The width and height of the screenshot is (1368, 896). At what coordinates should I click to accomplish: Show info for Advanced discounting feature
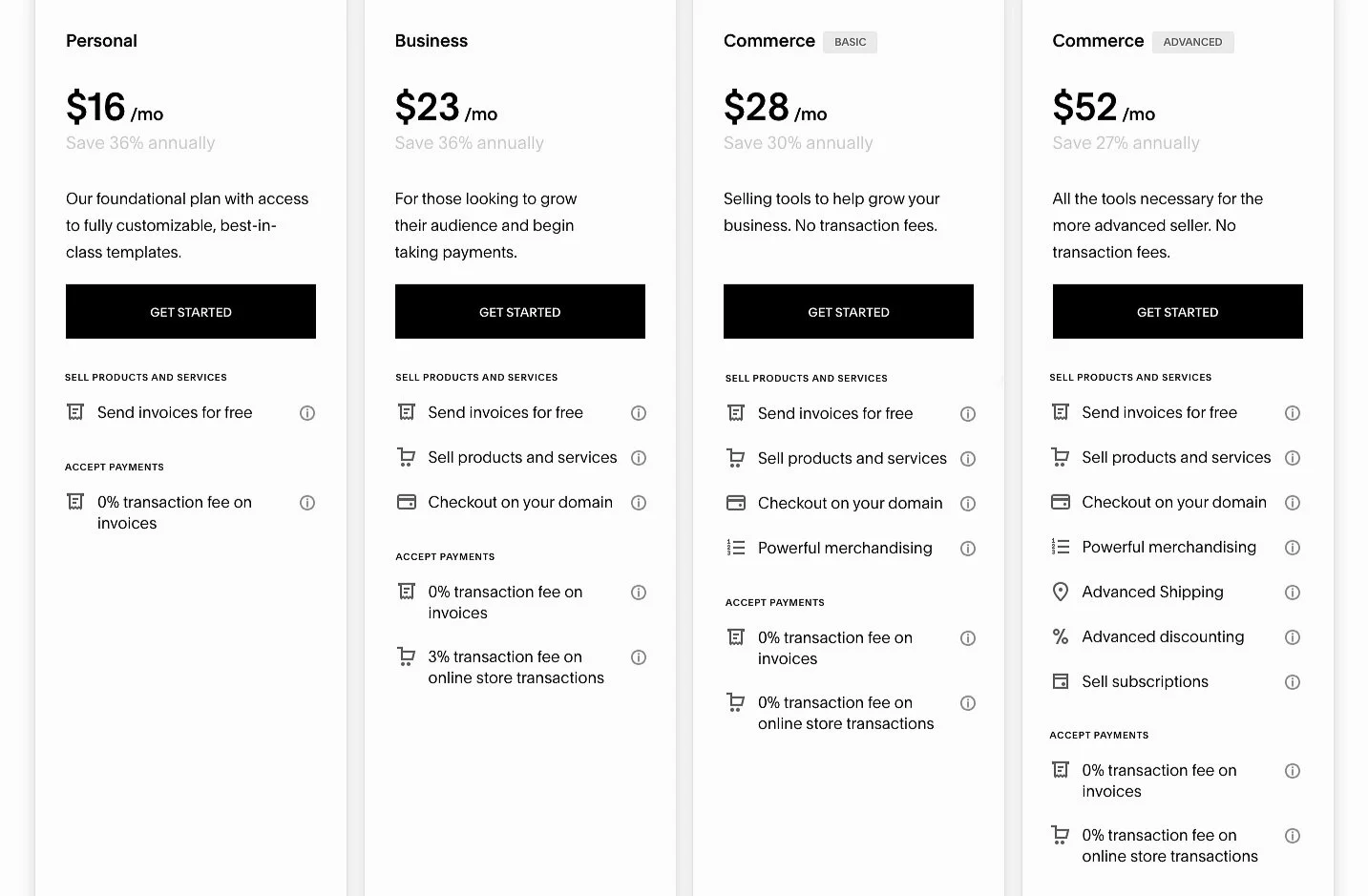pos(1293,637)
